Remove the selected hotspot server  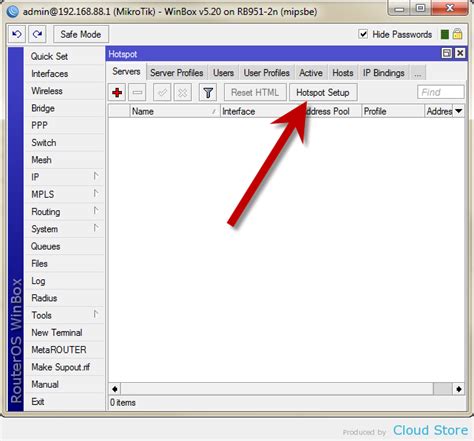click(x=137, y=92)
